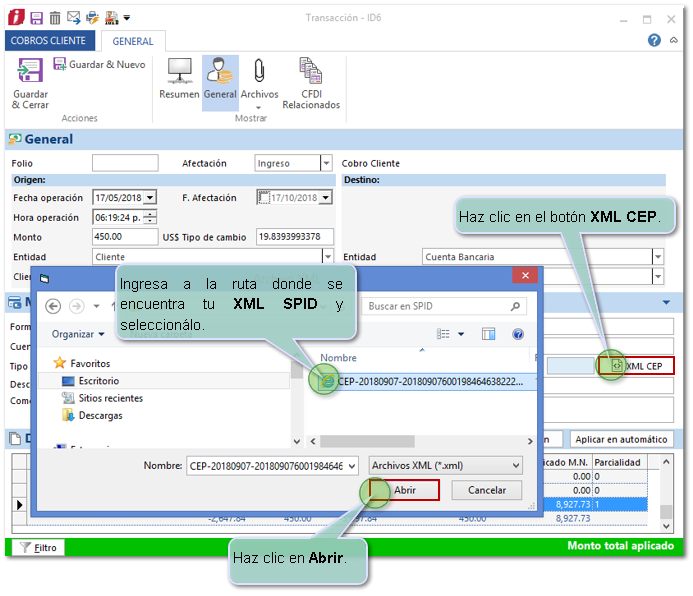
Task: Toggle the preview pane icon
Action: click(488, 334)
